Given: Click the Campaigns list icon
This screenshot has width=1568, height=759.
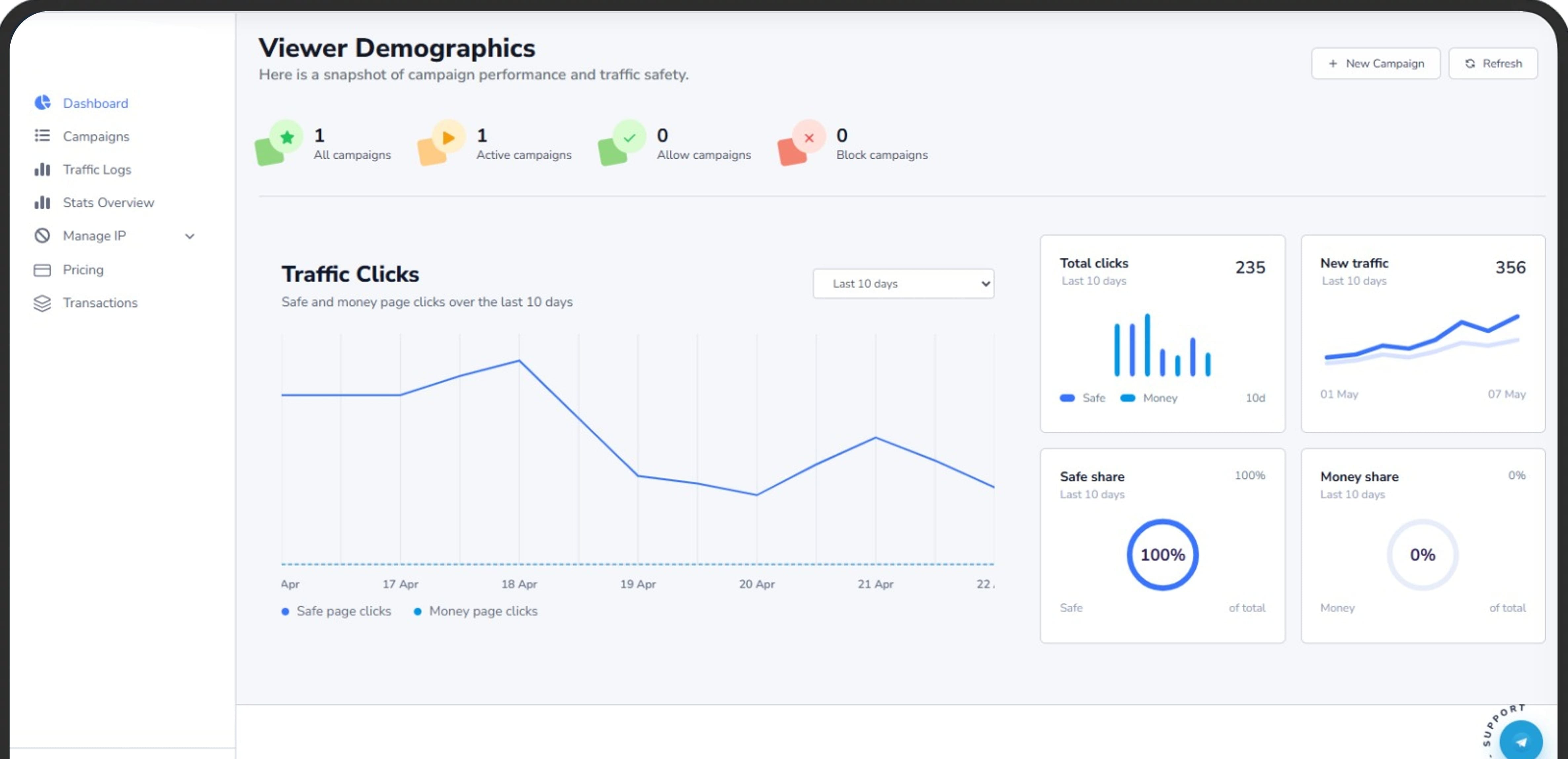Looking at the screenshot, I should coord(42,136).
